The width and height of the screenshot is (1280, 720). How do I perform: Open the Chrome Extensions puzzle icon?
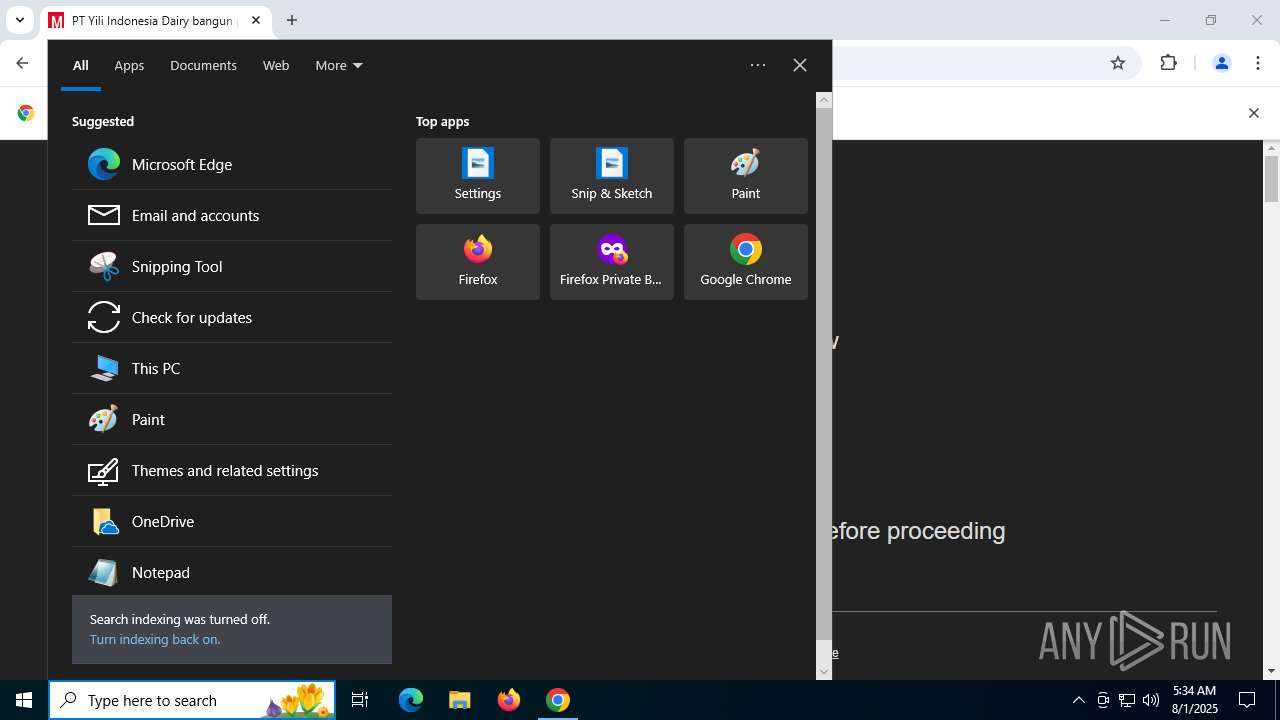coord(1168,63)
